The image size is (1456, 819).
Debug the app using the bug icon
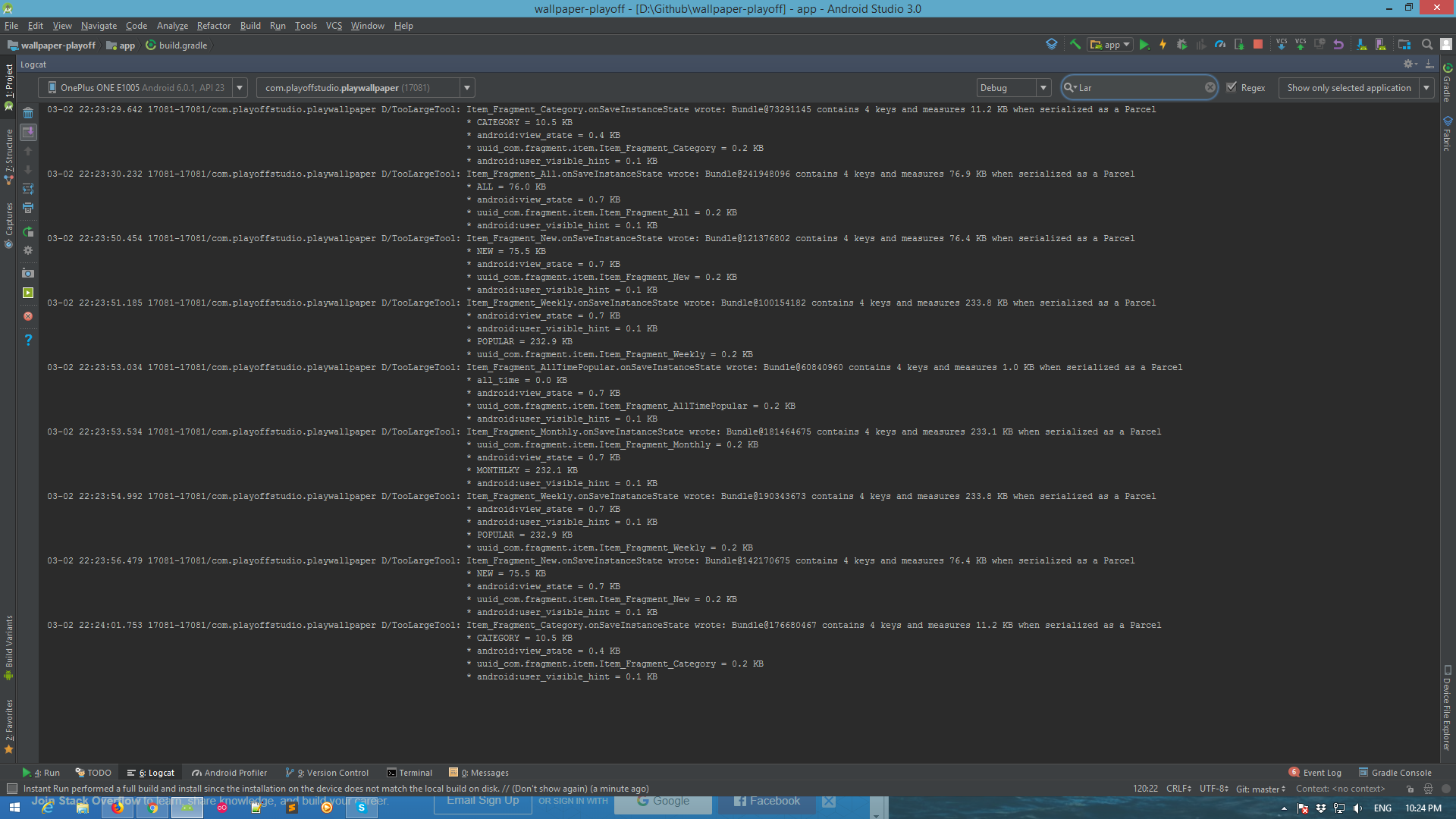click(1181, 45)
